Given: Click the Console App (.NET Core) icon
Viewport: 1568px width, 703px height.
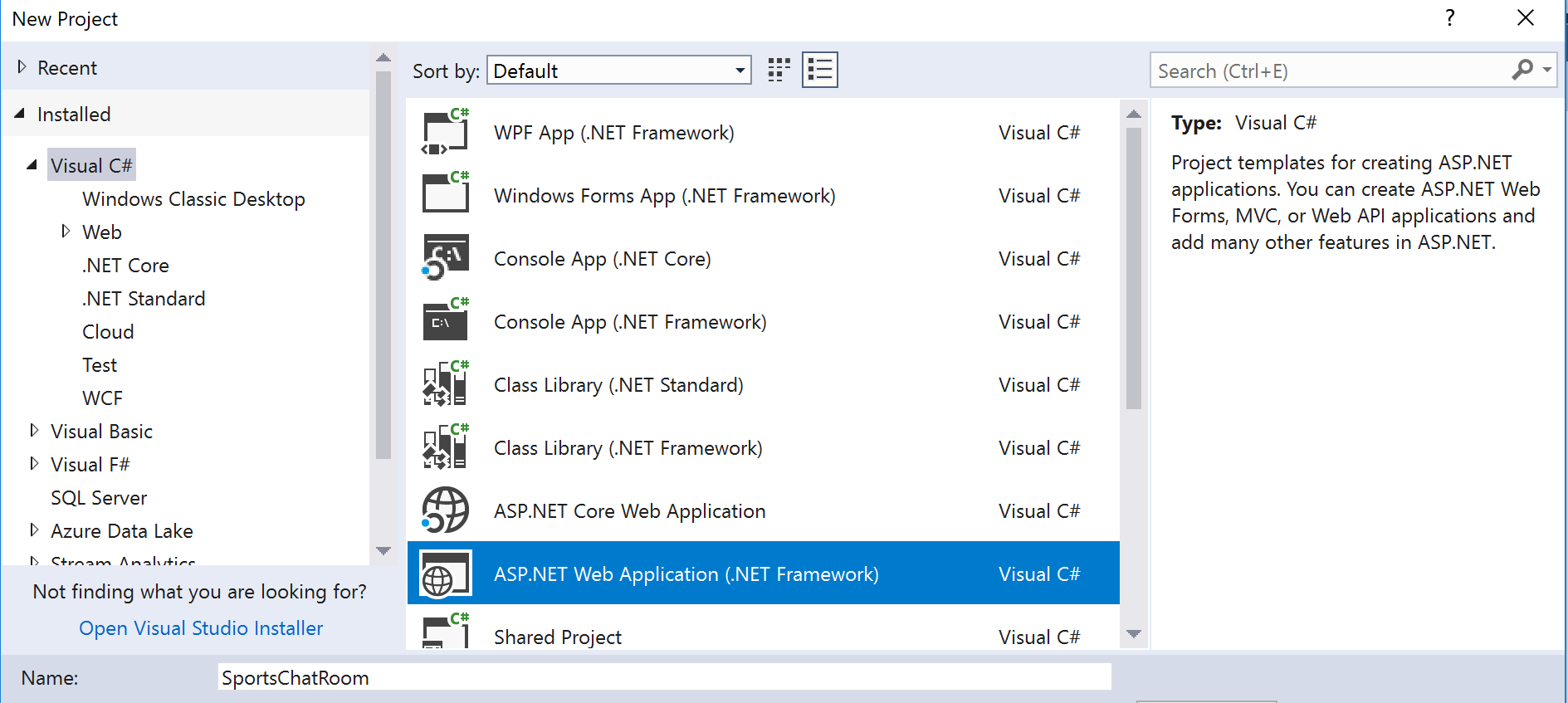Looking at the screenshot, I should [x=446, y=259].
